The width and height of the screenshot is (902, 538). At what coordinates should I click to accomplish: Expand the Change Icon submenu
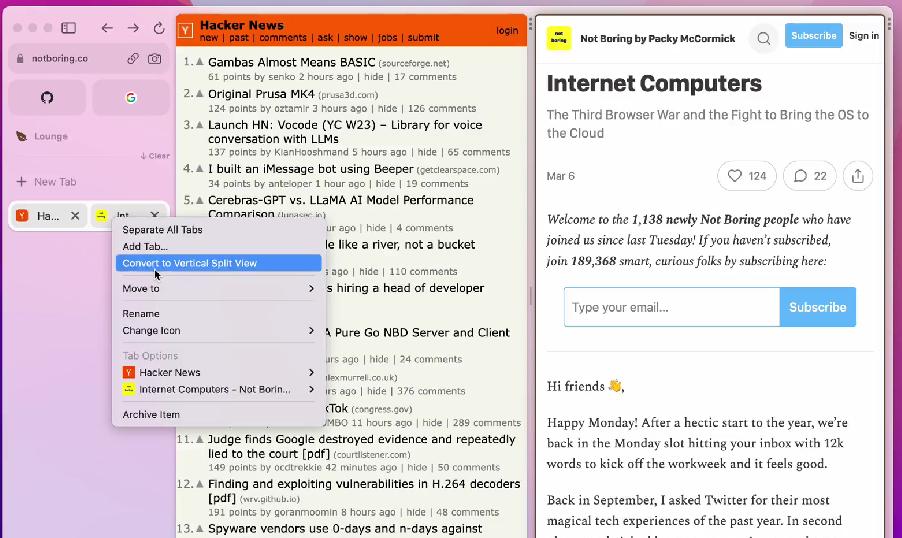218,330
